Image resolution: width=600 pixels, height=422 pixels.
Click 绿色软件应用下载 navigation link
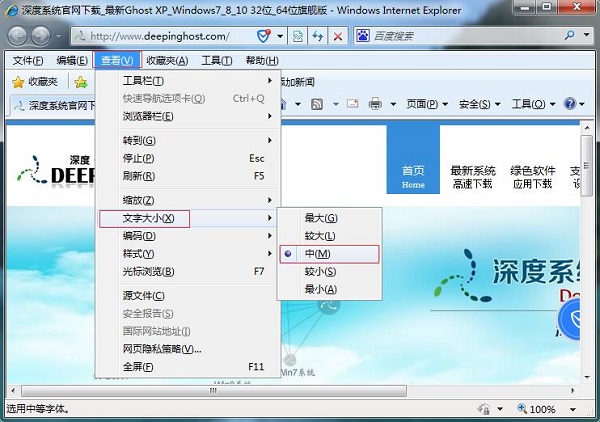click(533, 177)
